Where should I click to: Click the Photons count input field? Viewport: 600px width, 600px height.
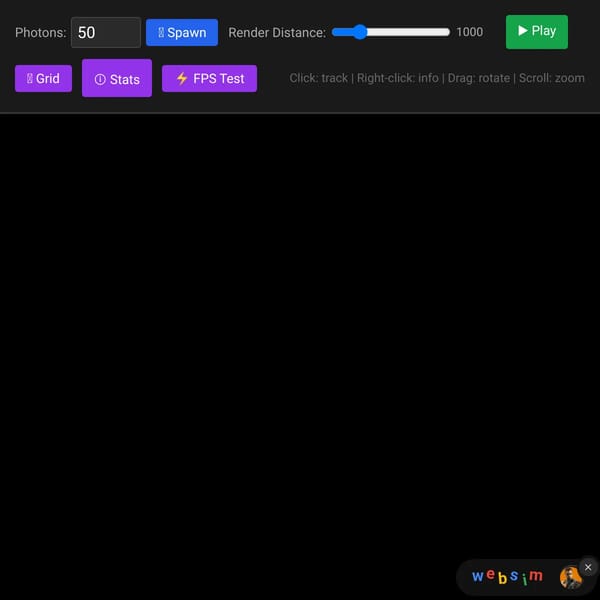coord(106,33)
